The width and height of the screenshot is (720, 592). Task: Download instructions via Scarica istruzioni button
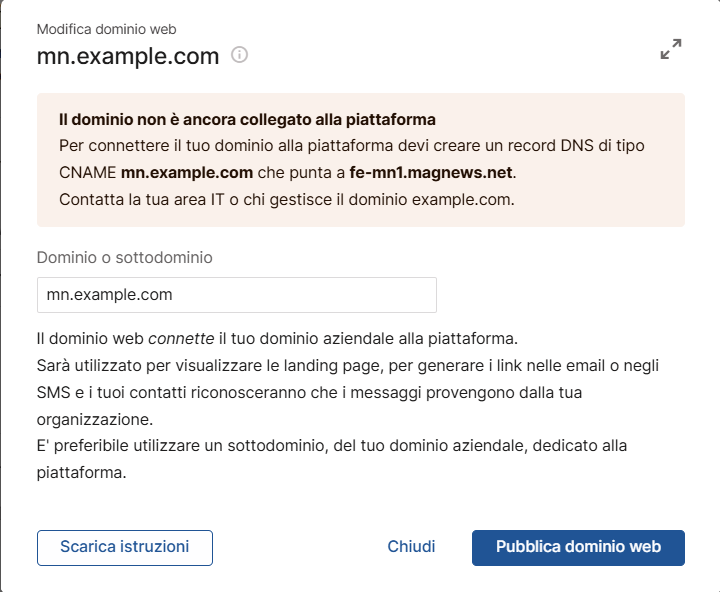coord(125,547)
